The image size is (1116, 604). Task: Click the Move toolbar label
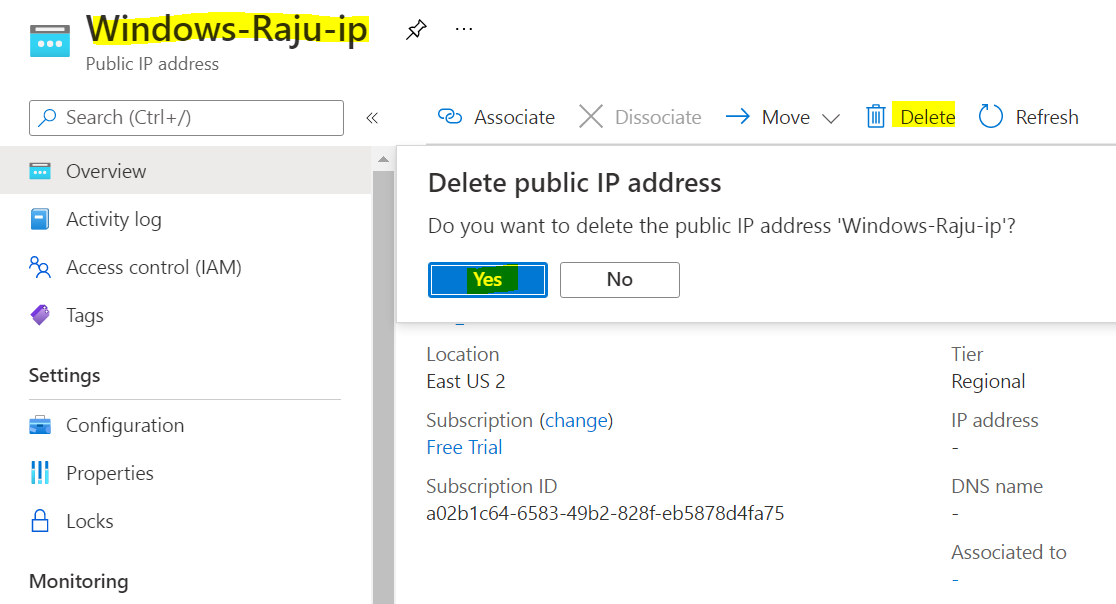coord(786,117)
